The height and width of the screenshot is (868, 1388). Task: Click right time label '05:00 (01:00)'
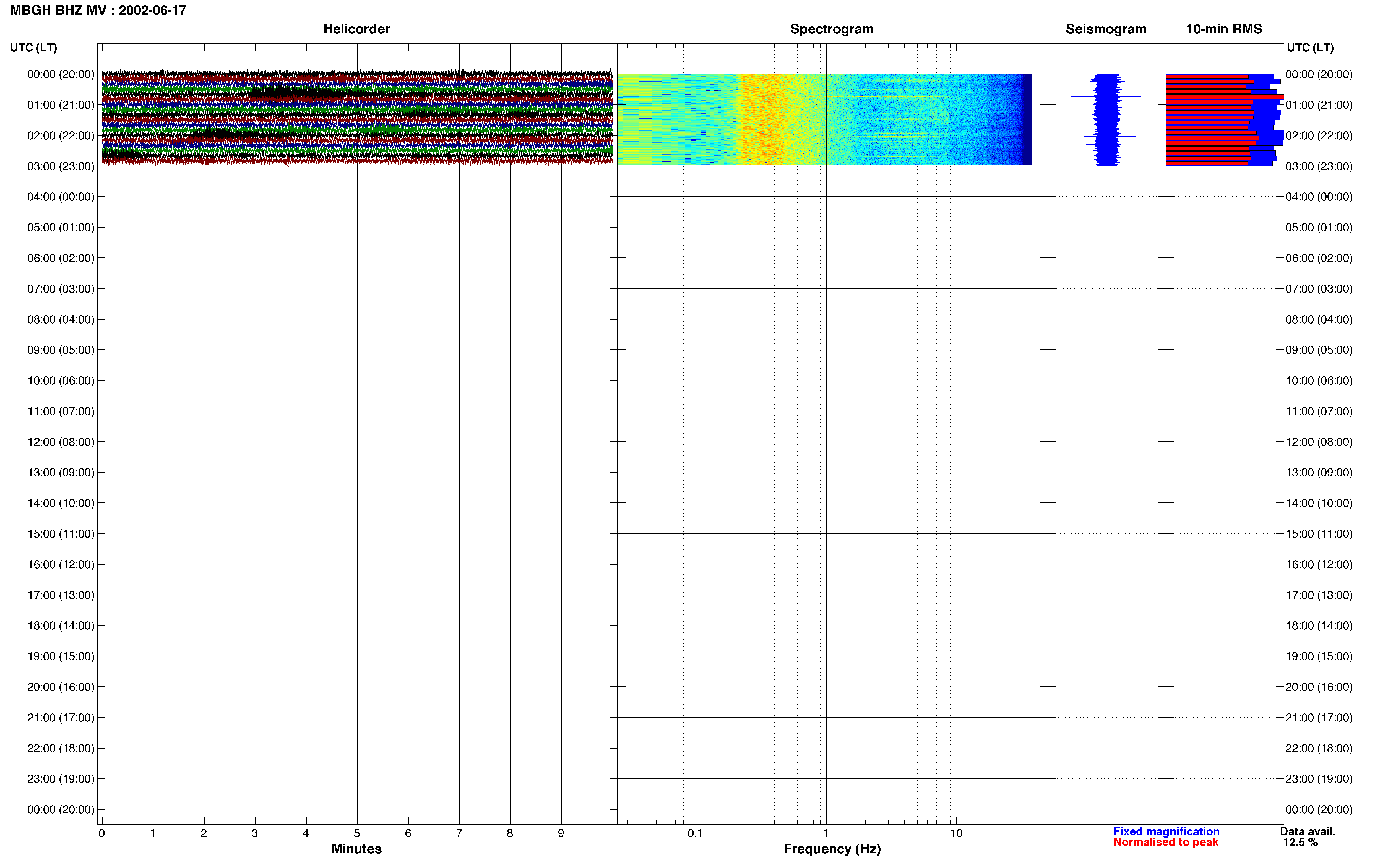coord(1319,227)
